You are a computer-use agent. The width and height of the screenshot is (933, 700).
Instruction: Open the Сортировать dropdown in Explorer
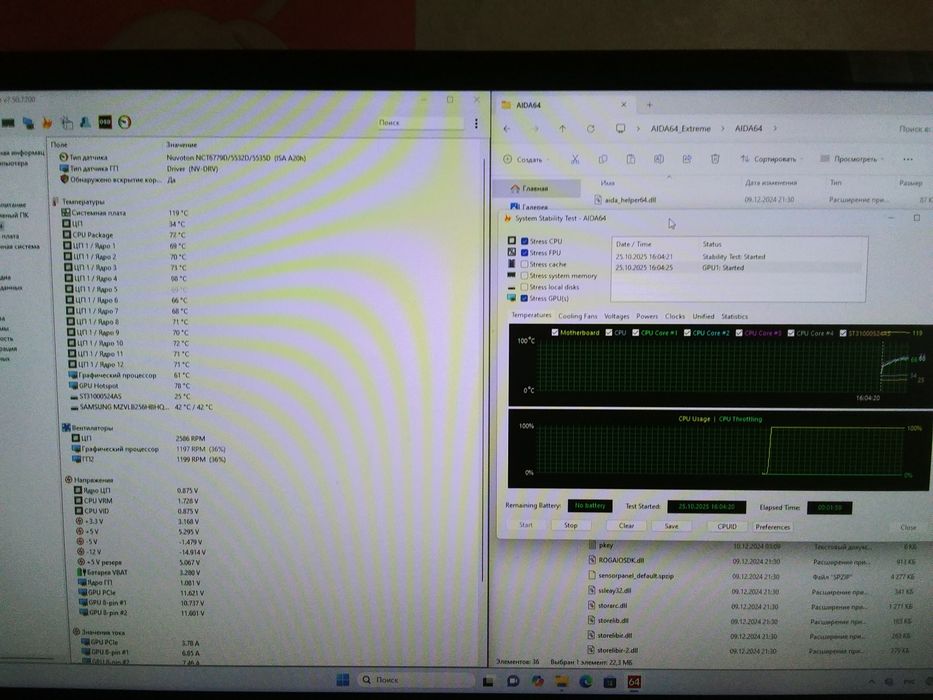(x=771, y=159)
